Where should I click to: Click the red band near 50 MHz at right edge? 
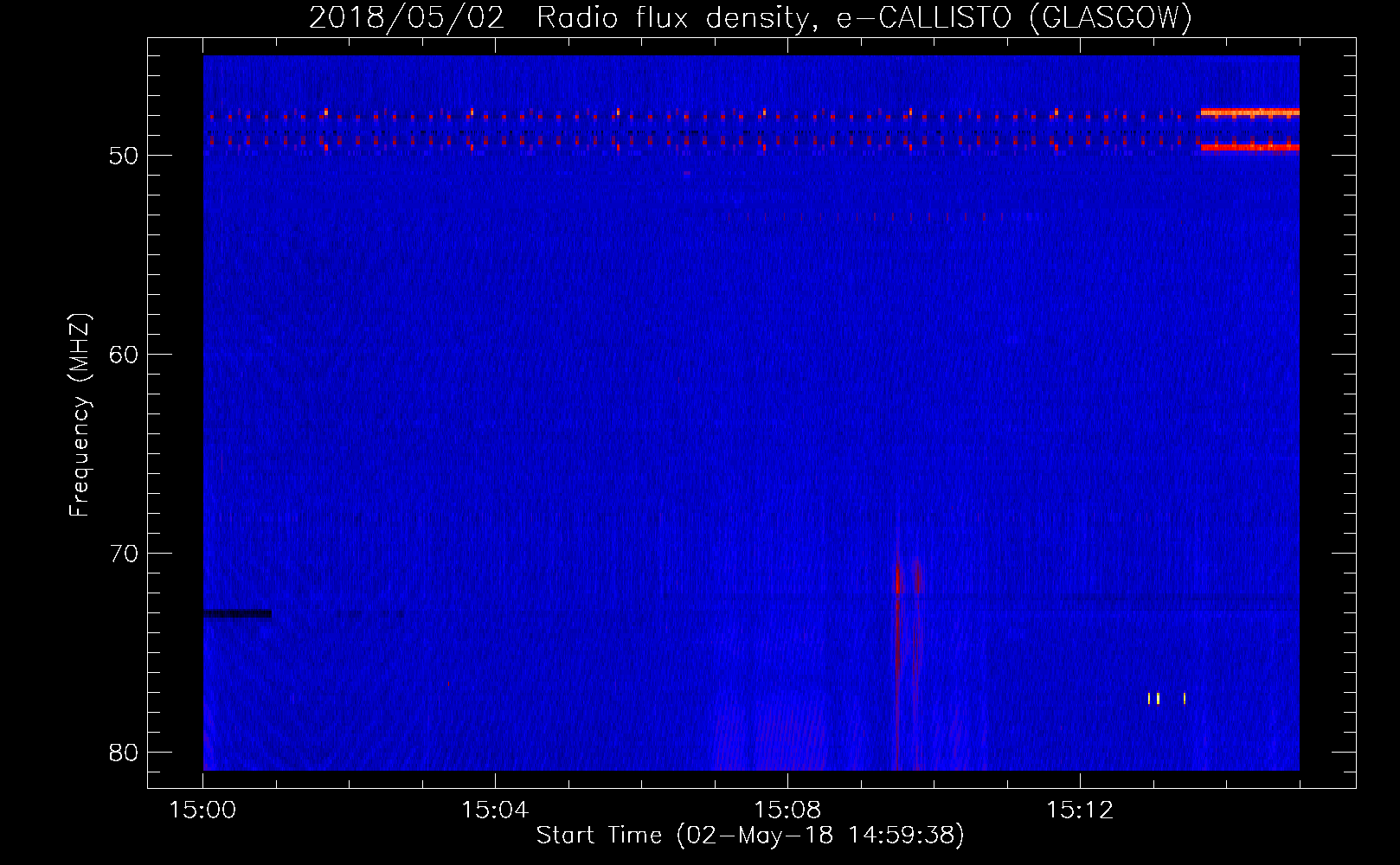click(x=1249, y=147)
